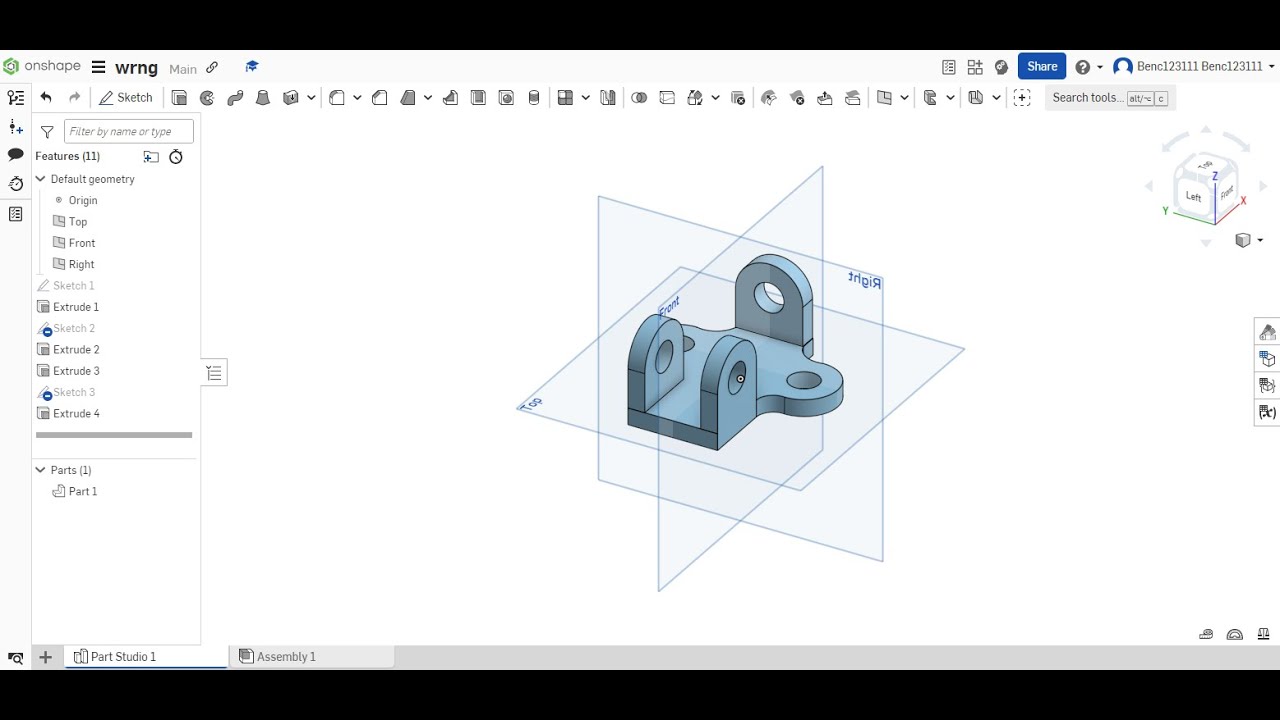The height and width of the screenshot is (720, 1280).
Task: Click the Share button
Action: click(x=1042, y=66)
